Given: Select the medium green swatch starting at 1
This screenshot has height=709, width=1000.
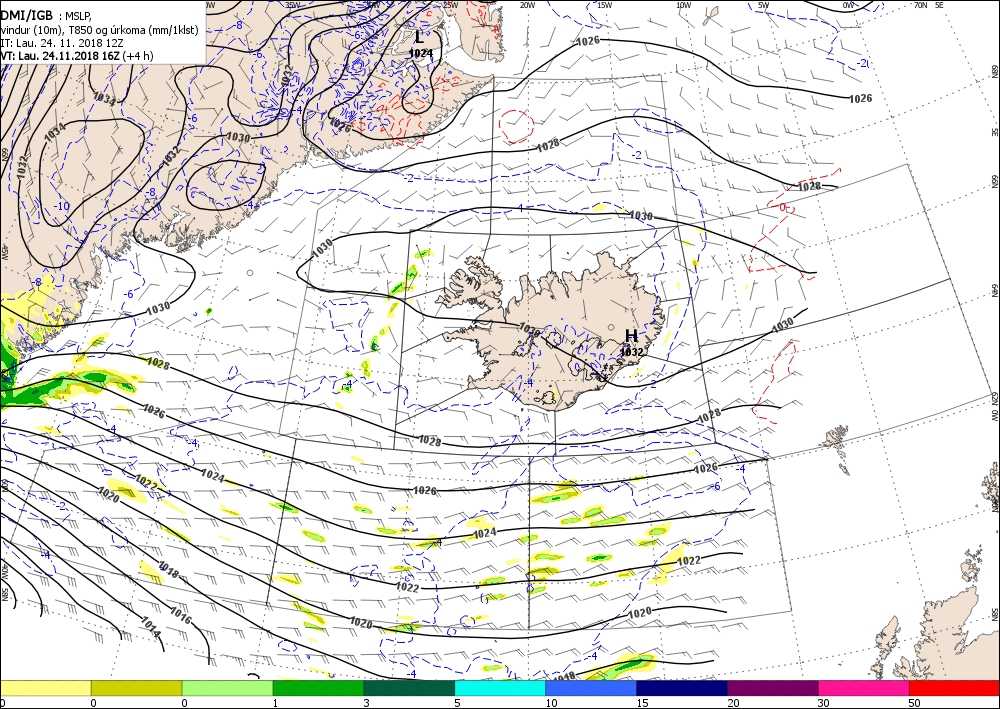Looking at the screenshot, I should coord(318,688).
